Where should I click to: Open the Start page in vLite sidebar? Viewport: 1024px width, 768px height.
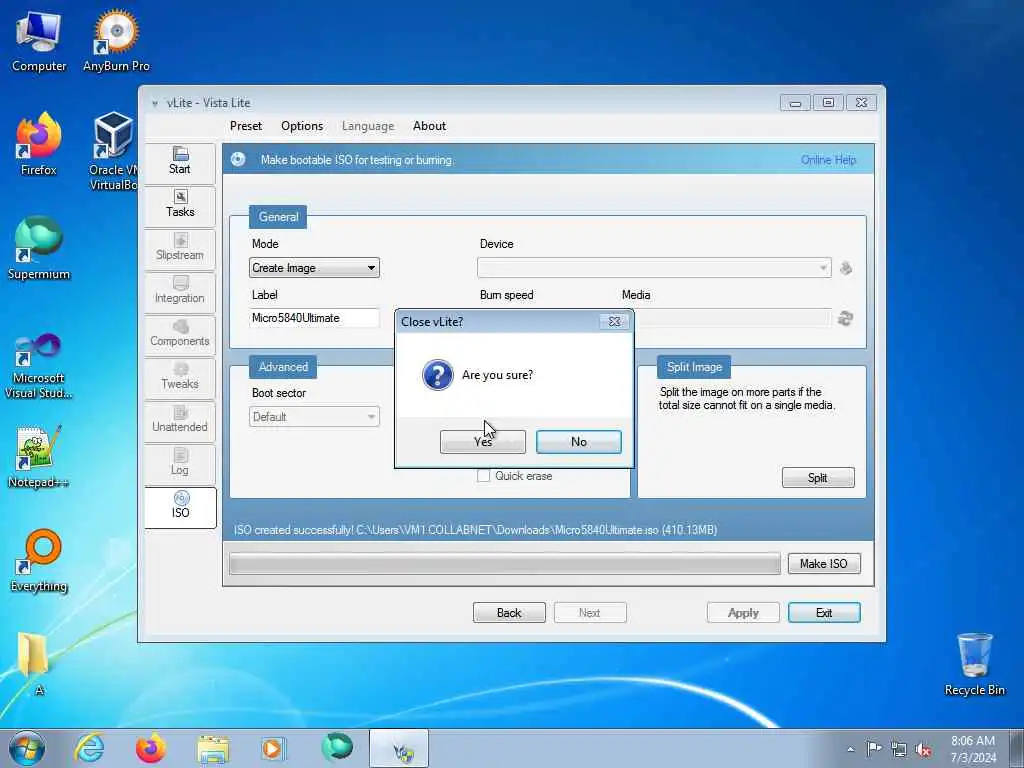click(180, 162)
